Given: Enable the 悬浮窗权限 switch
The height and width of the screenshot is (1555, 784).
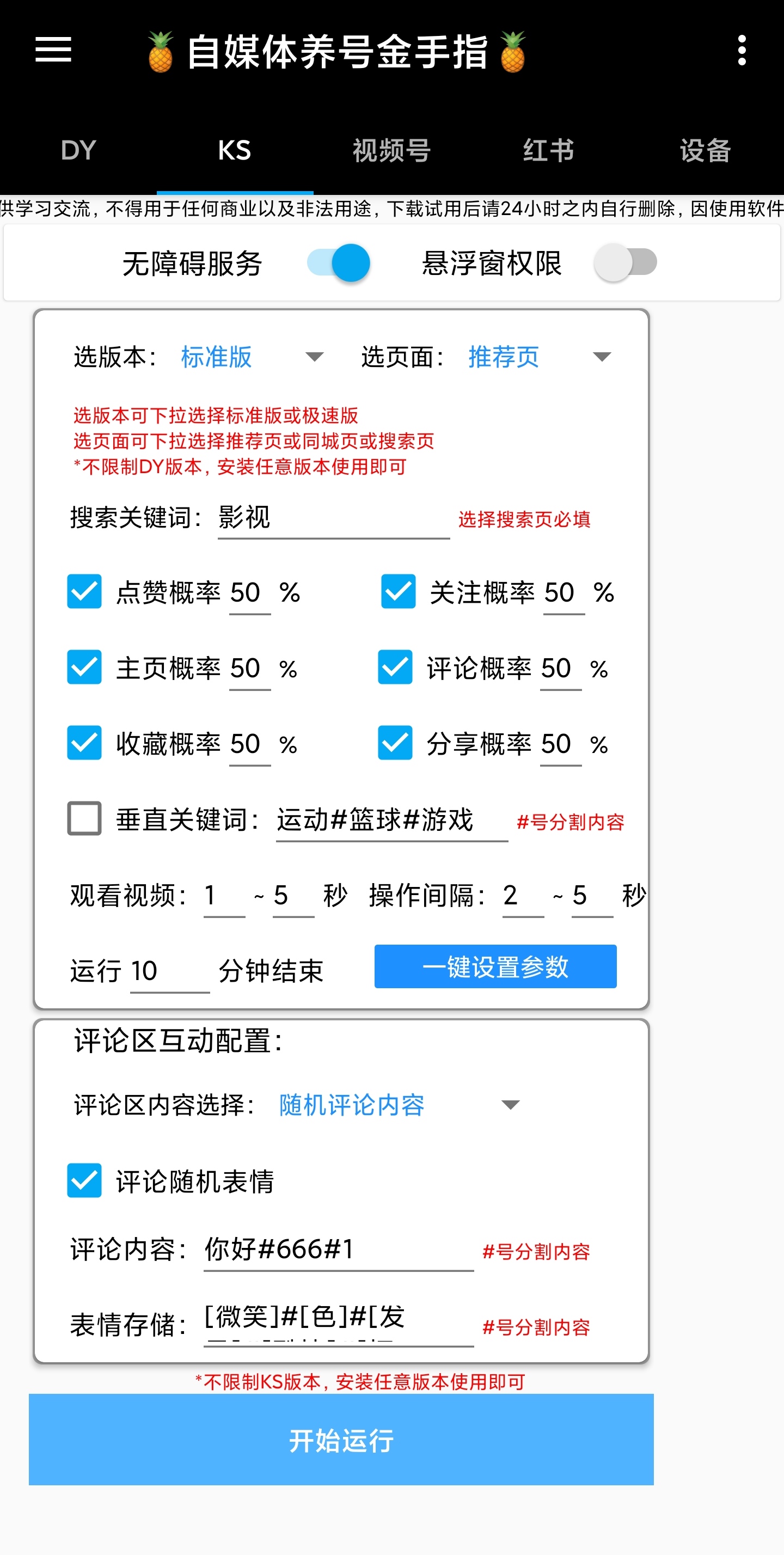Looking at the screenshot, I should tap(625, 262).
